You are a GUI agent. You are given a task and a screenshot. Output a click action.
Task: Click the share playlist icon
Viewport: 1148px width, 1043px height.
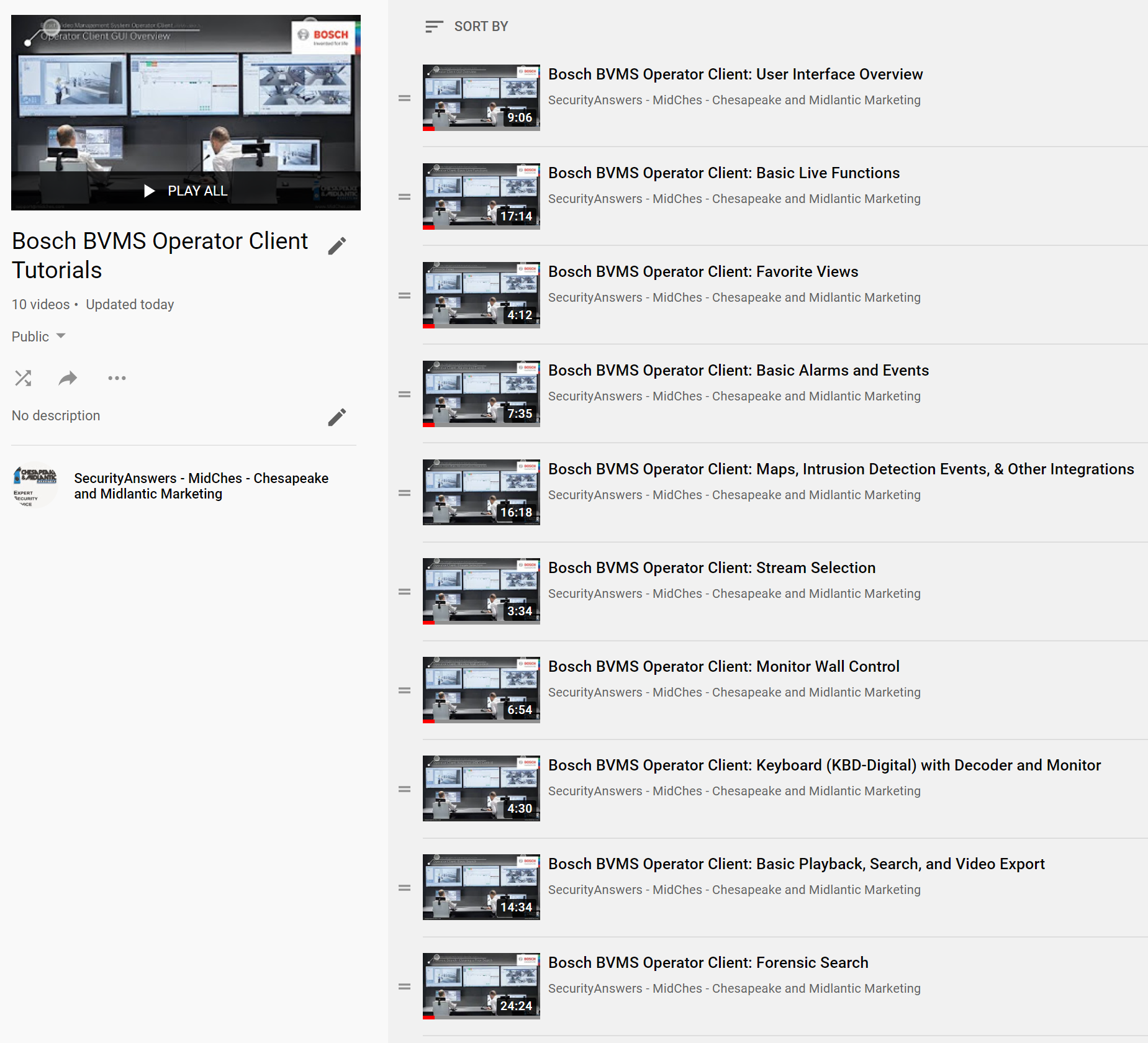click(68, 377)
